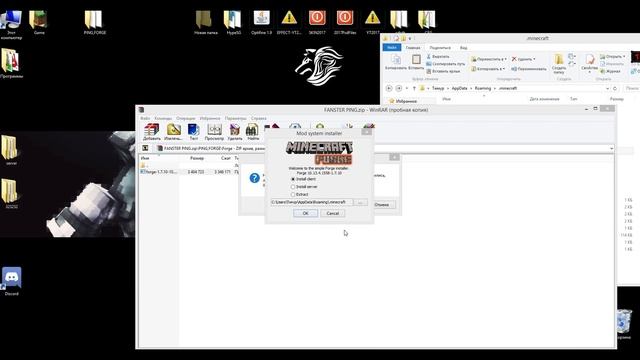Click Журнал in Explorer ribbon
Image resolution: width=640 pixels, height=360 pixels.
(610, 71)
